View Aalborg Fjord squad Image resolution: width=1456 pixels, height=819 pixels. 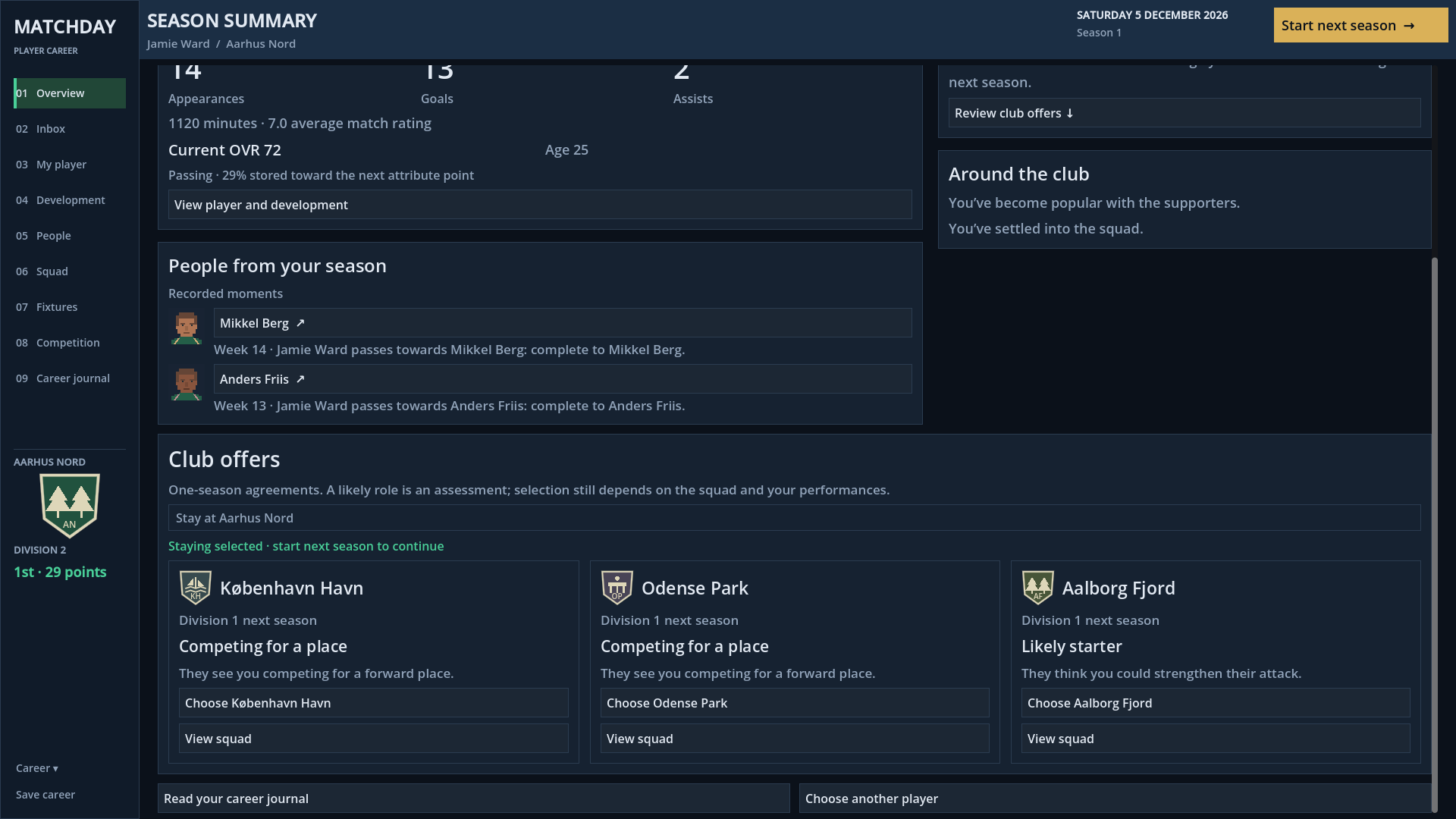click(1216, 739)
